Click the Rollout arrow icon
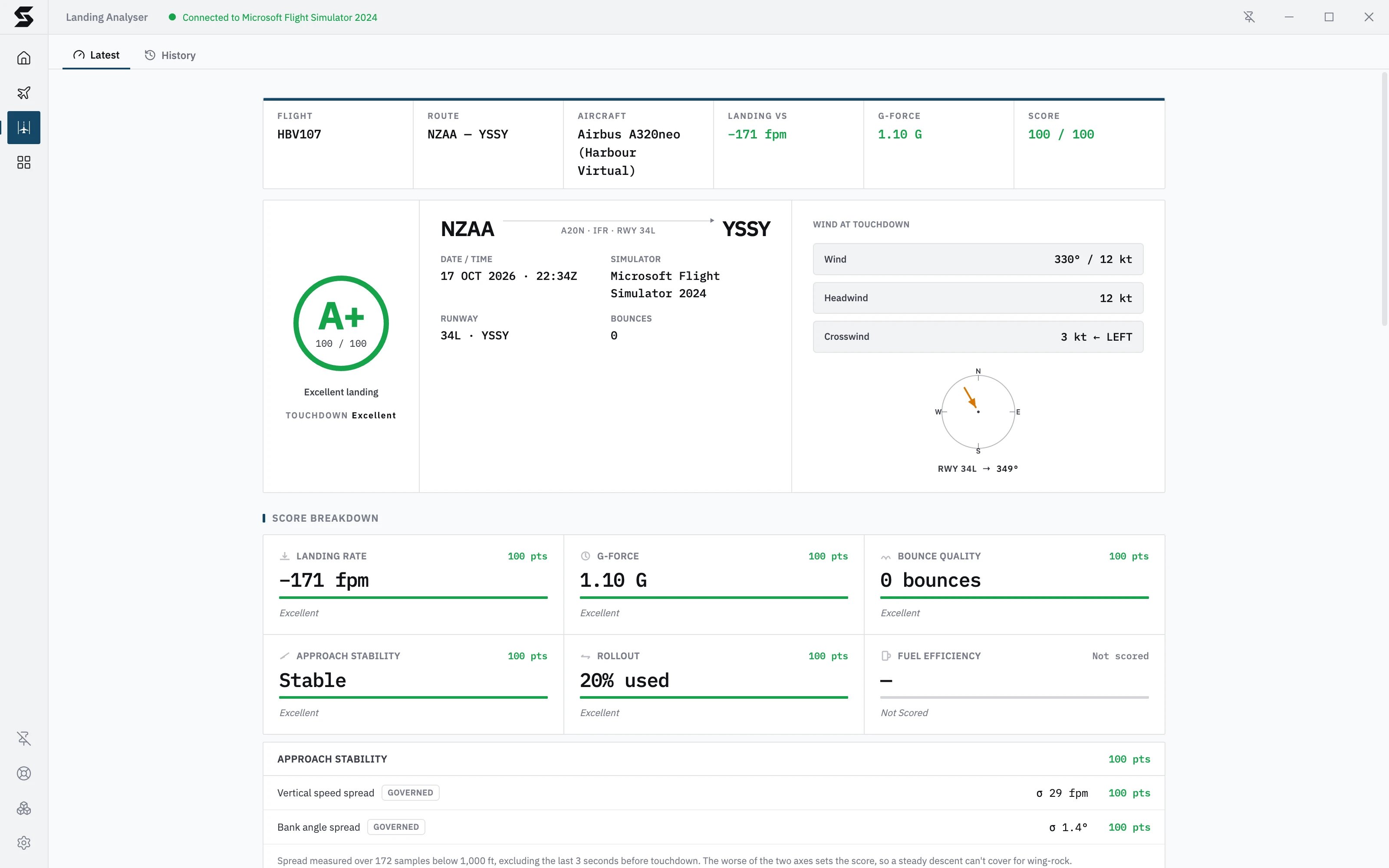This screenshot has width=1389, height=868. point(586,656)
